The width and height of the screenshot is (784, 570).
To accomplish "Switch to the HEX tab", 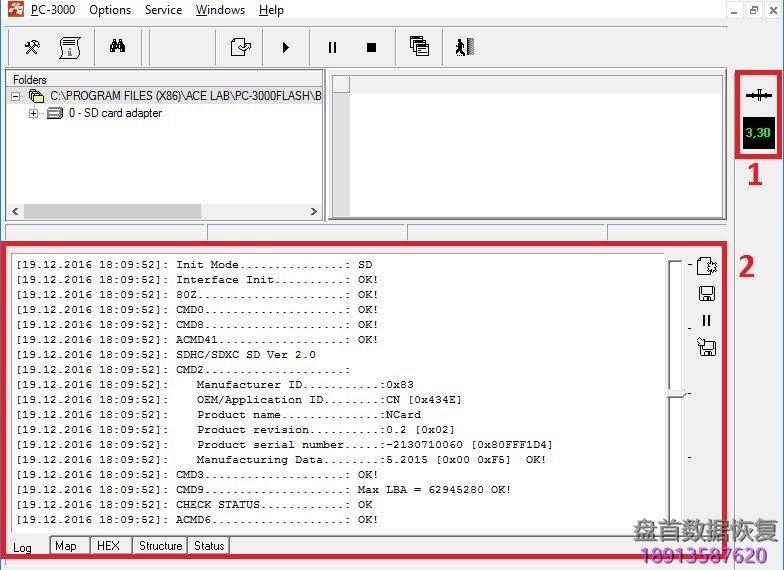I will point(108,546).
